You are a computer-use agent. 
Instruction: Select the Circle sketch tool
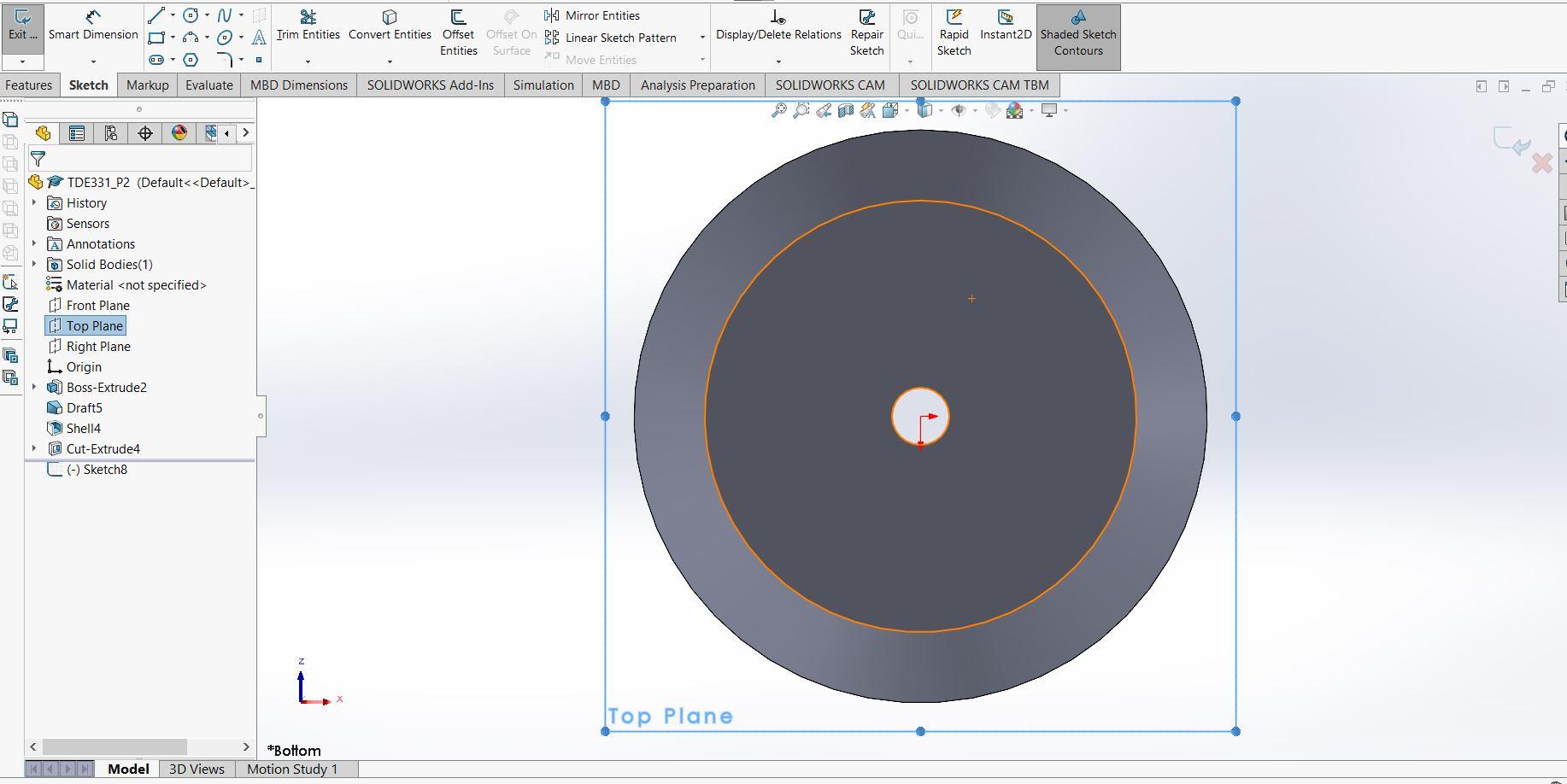tap(191, 15)
